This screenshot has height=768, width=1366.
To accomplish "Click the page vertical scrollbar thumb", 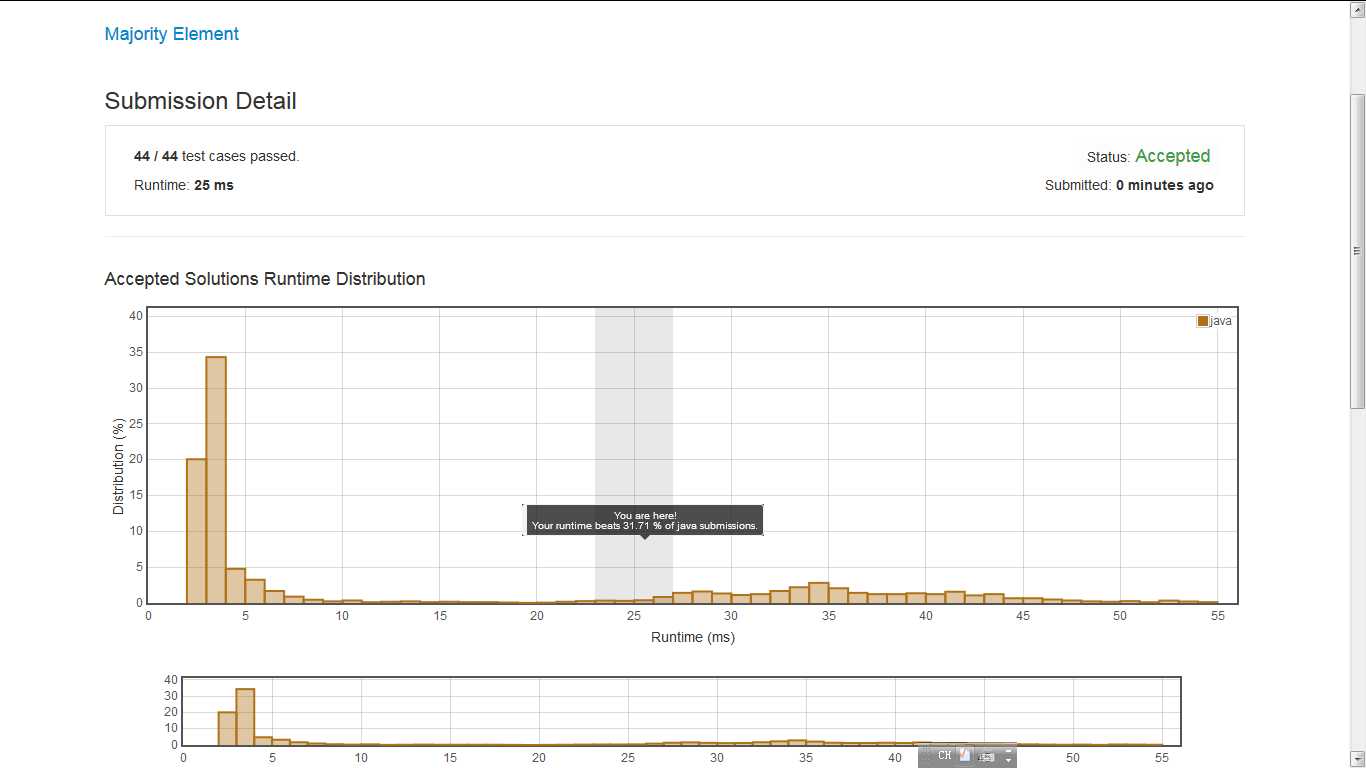I will [x=1357, y=250].
